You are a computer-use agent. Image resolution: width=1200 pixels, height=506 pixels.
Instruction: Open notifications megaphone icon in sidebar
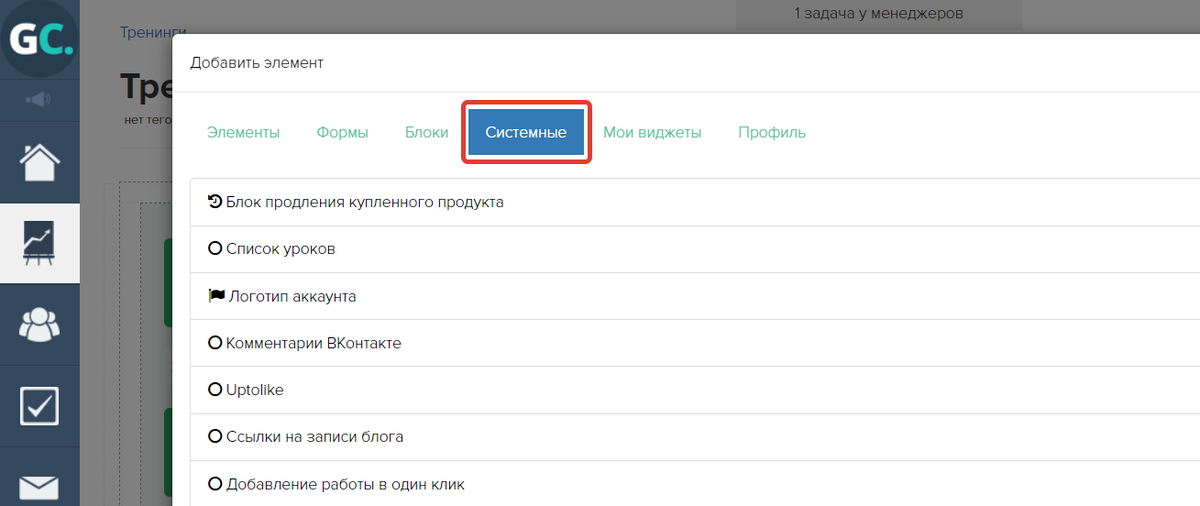click(40, 99)
